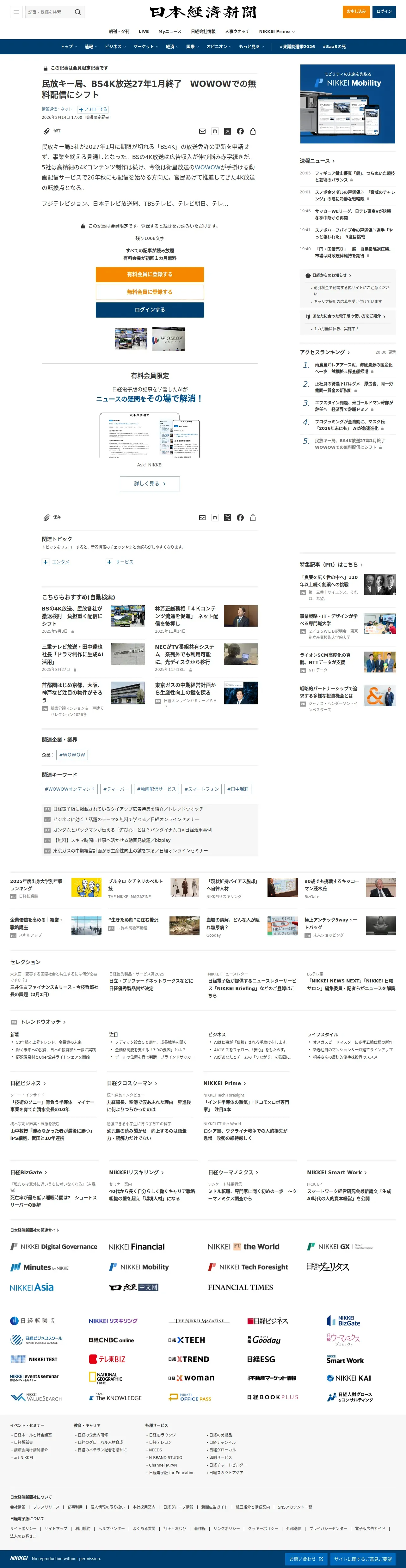Viewport: 406px width, 1568px height.
Task: Expand the ビジネス navigation dropdown
Action: tap(115, 47)
